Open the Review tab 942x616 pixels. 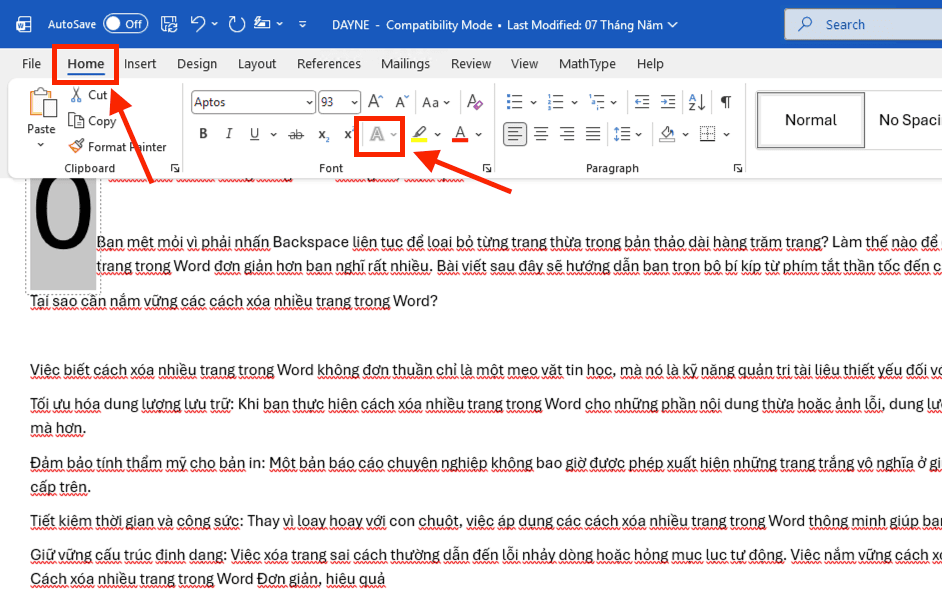click(x=471, y=64)
